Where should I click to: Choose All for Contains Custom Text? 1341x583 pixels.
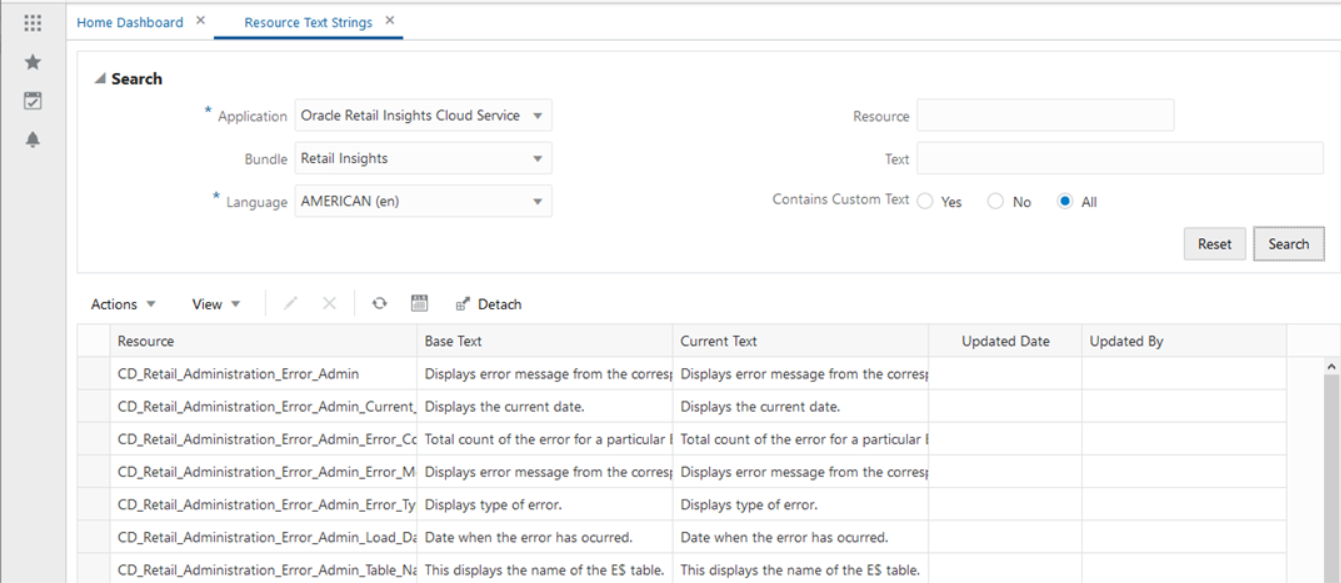coord(1065,202)
